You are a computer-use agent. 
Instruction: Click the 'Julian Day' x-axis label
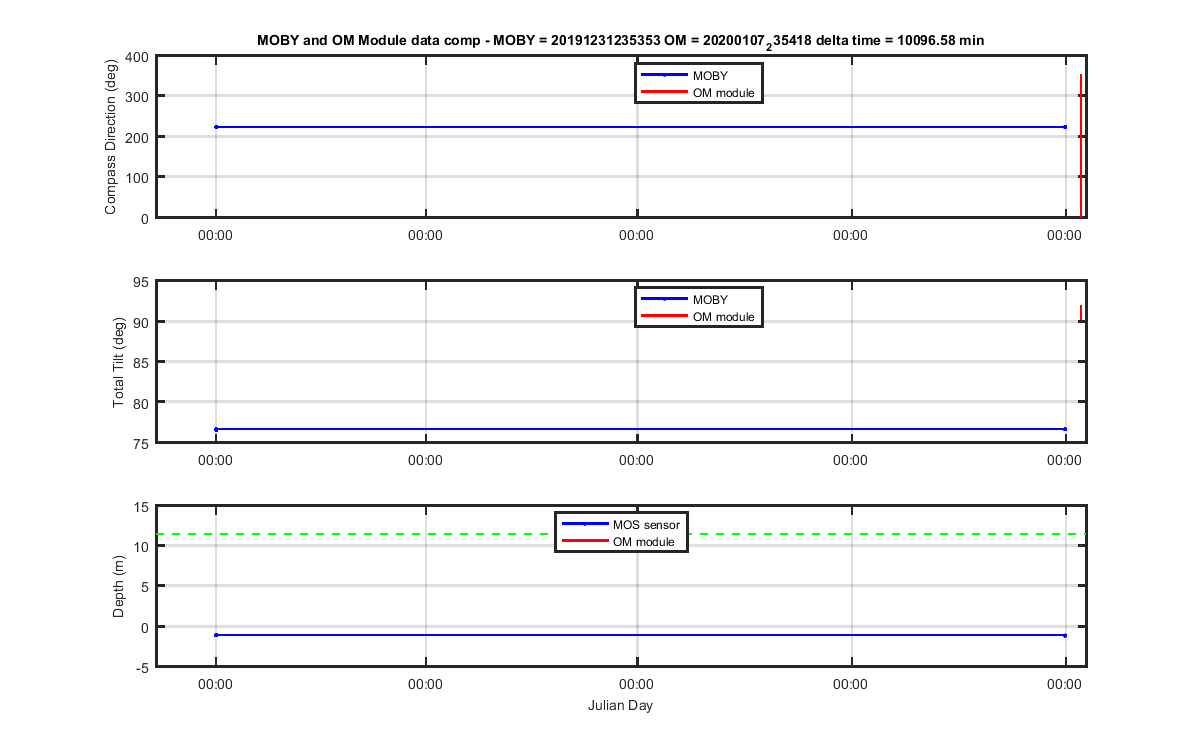[x=621, y=706]
